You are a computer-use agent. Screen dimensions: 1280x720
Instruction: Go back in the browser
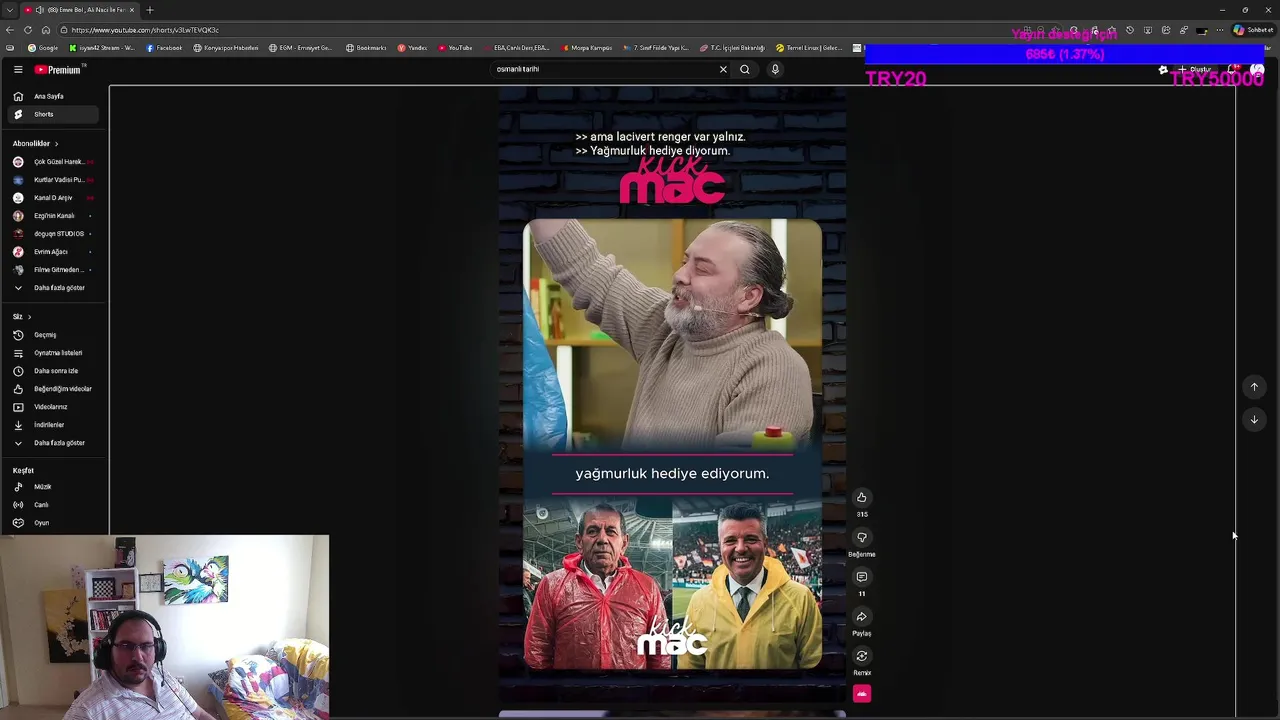[11, 30]
